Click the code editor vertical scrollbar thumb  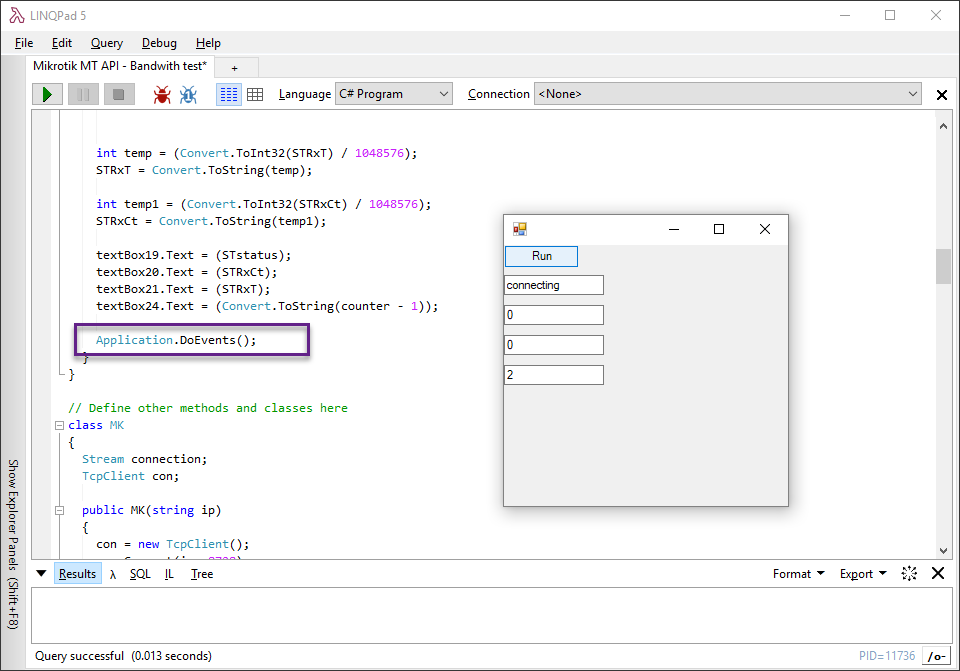tap(943, 267)
